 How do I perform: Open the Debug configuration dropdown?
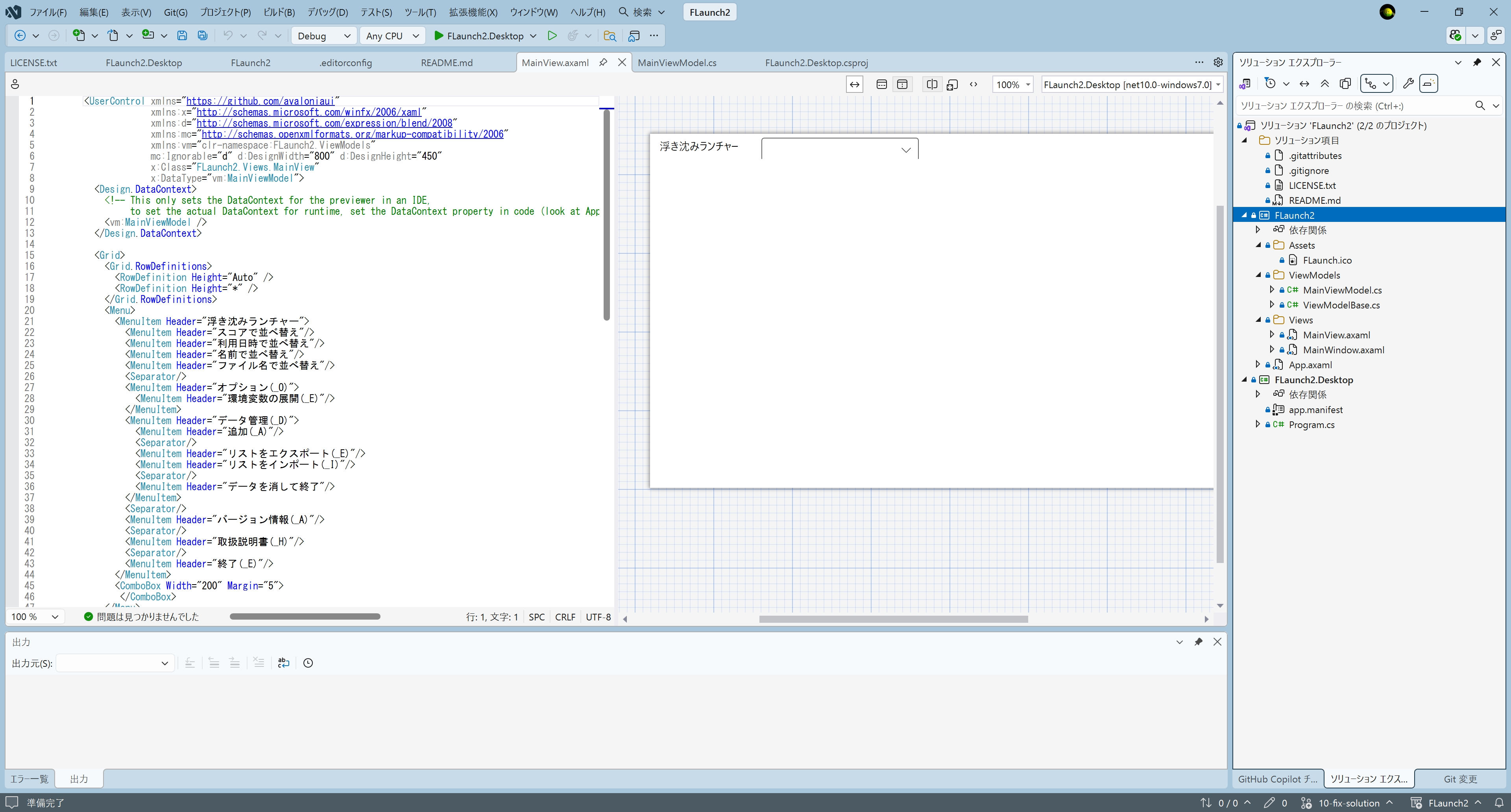click(x=323, y=36)
